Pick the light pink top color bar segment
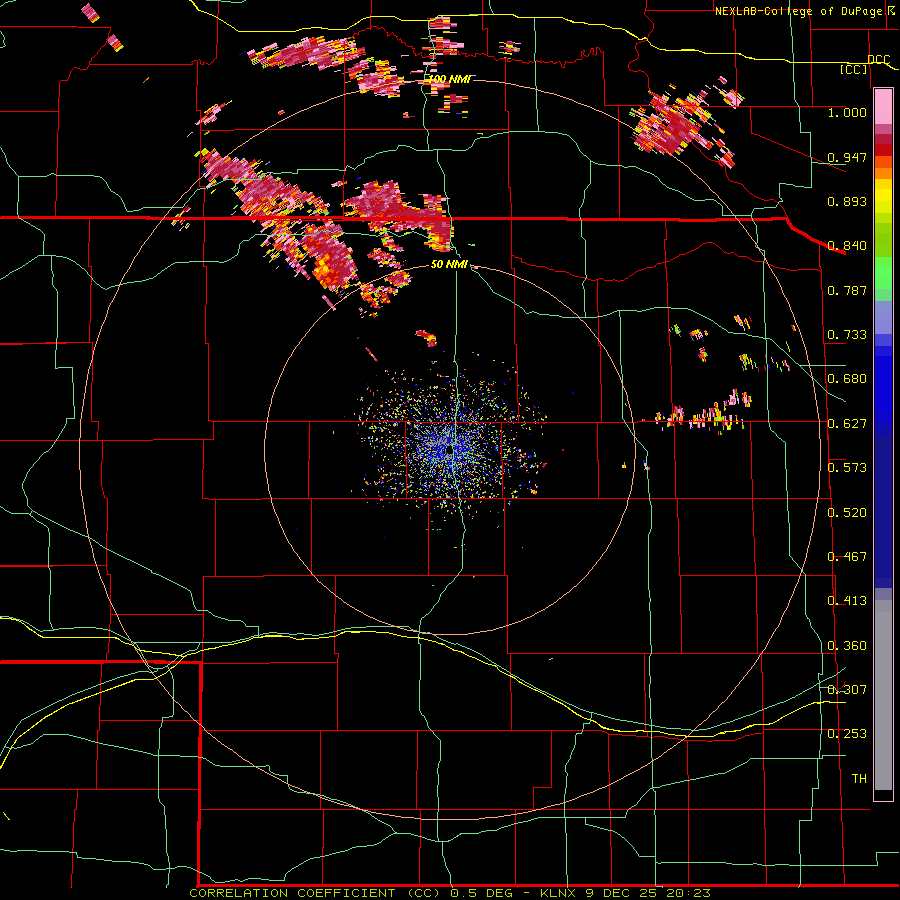 pyautogui.click(x=883, y=107)
